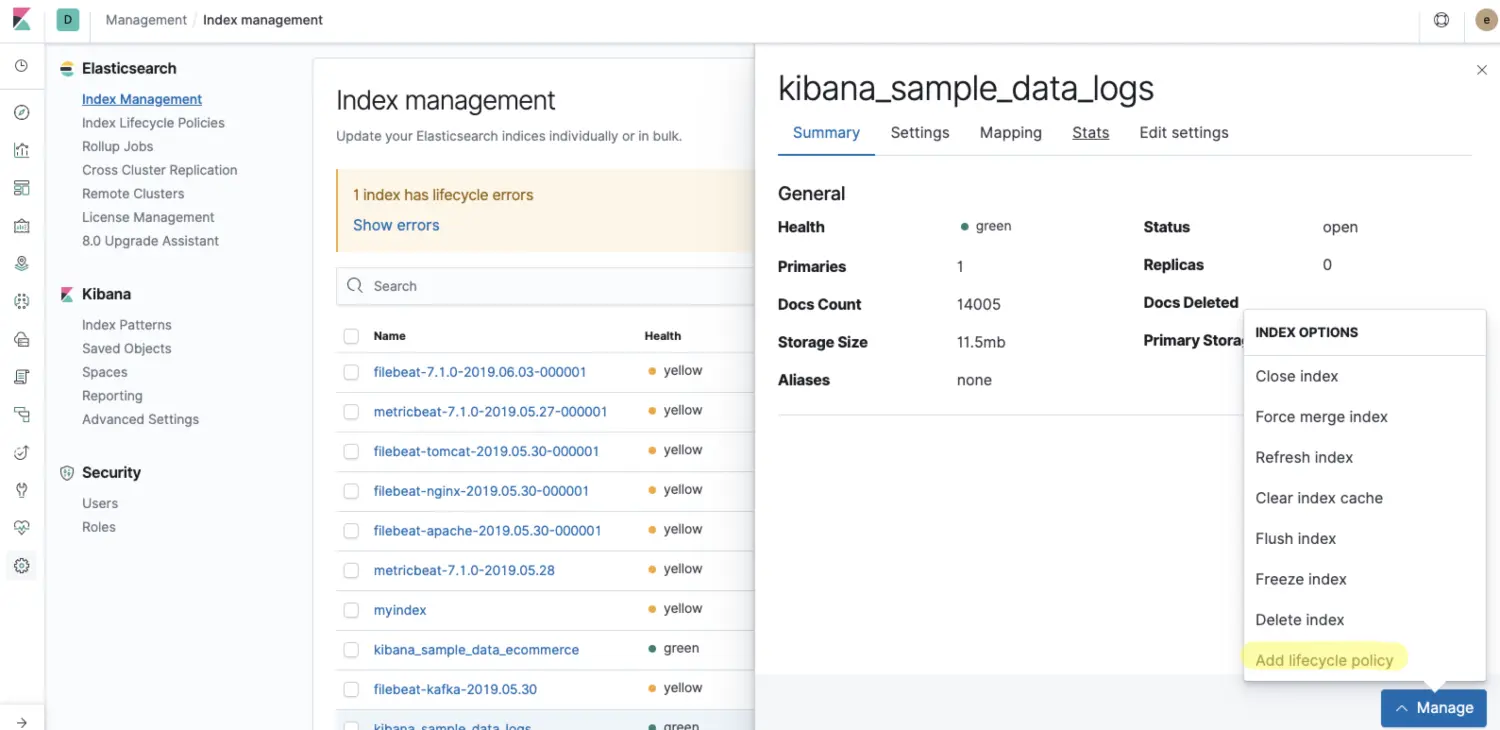The width and height of the screenshot is (1500, 730).
Task: Switch to the Mapping tab
Action: point(1011,133)
